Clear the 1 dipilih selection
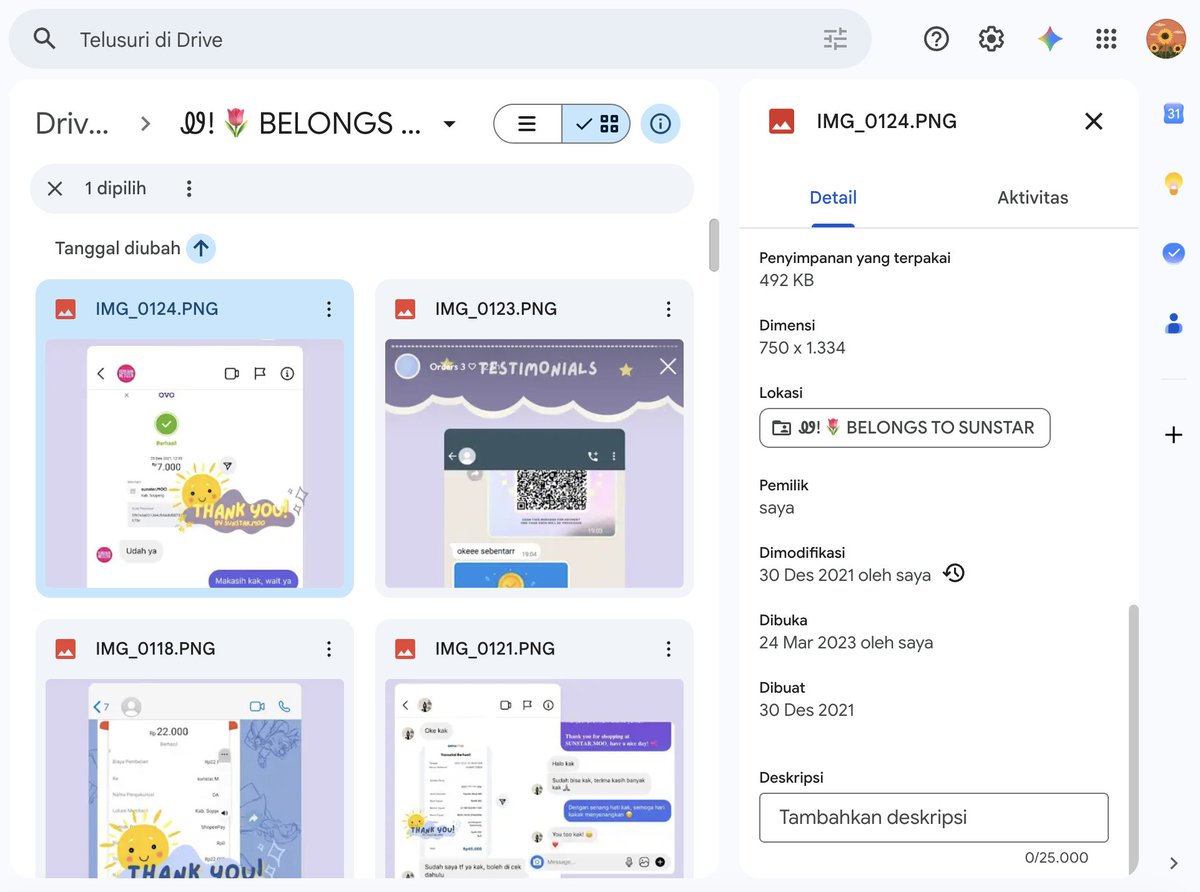This screenshot has height=892, width=1200. 55,188
